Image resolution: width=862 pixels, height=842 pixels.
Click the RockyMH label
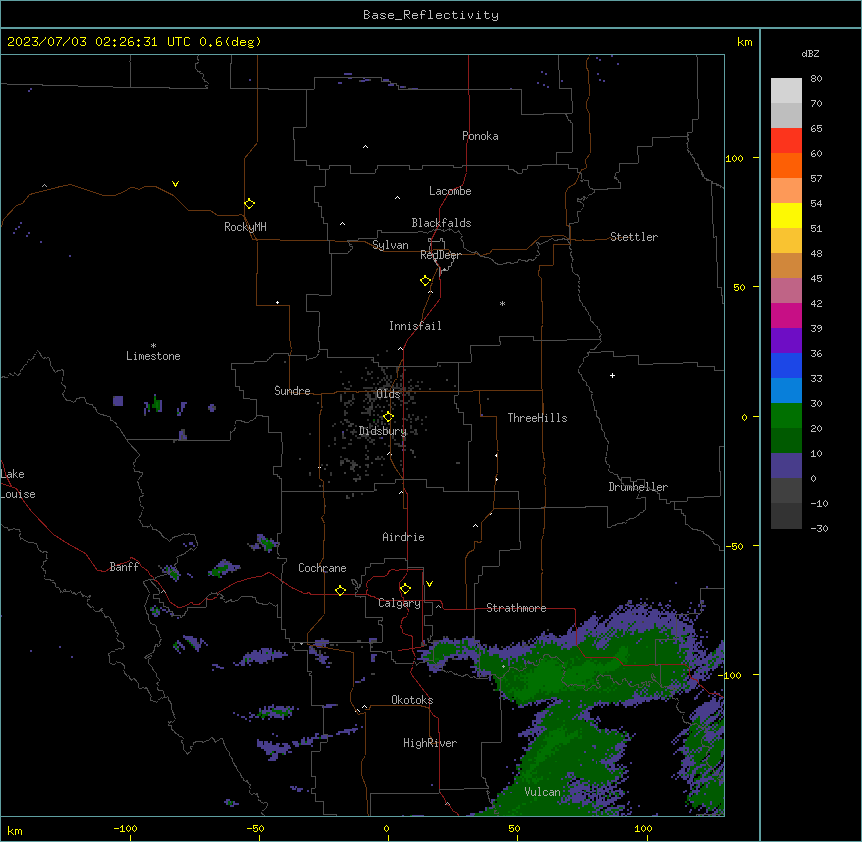pyautogui.click(x=245, y=227)
